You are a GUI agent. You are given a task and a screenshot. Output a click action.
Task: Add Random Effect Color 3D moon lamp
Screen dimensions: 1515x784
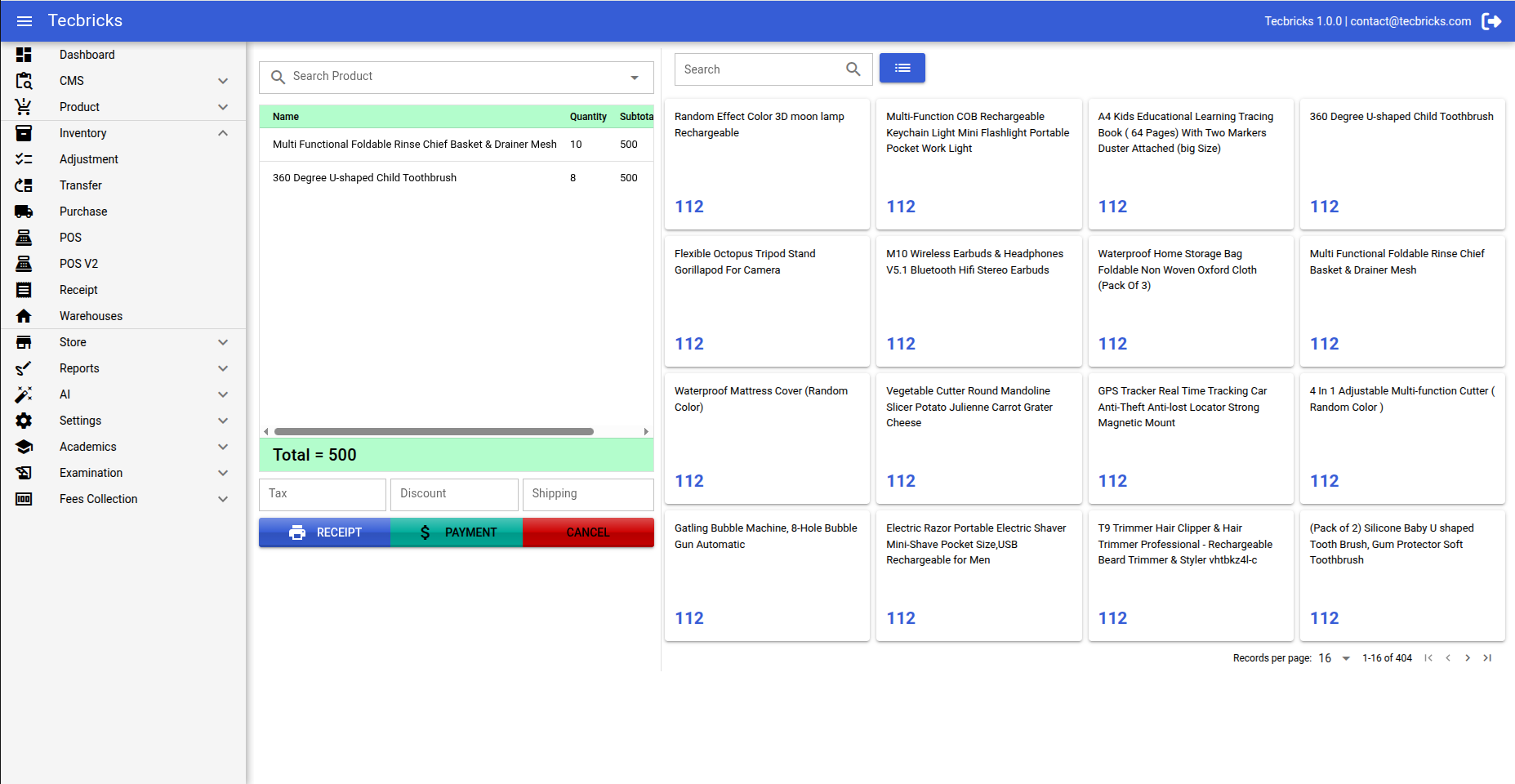click(x=767, y=164)
